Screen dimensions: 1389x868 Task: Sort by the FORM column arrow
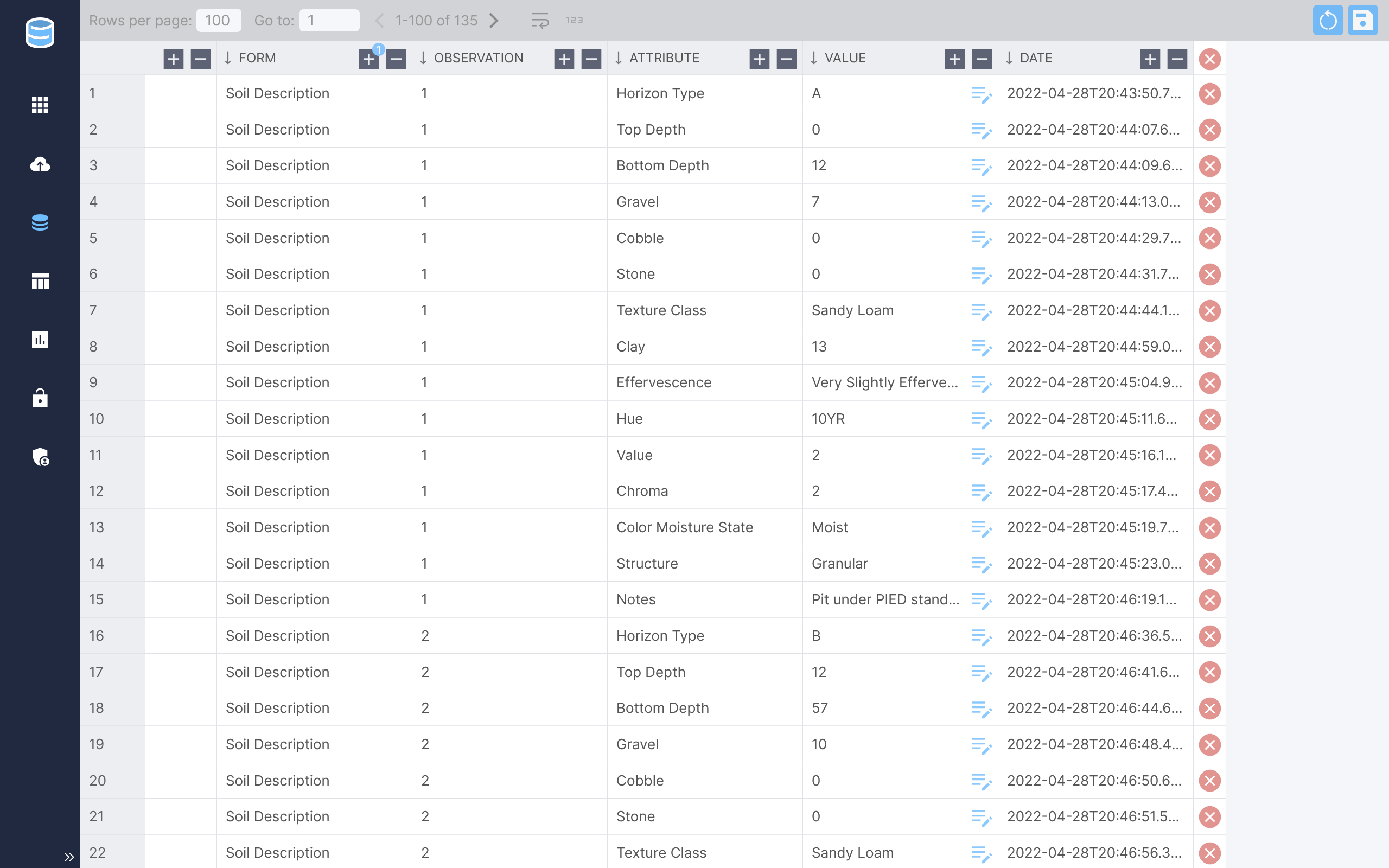click(228, 58)
